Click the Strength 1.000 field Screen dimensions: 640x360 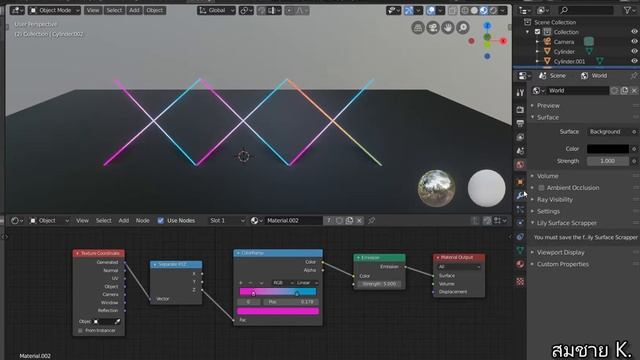[608, 161]
